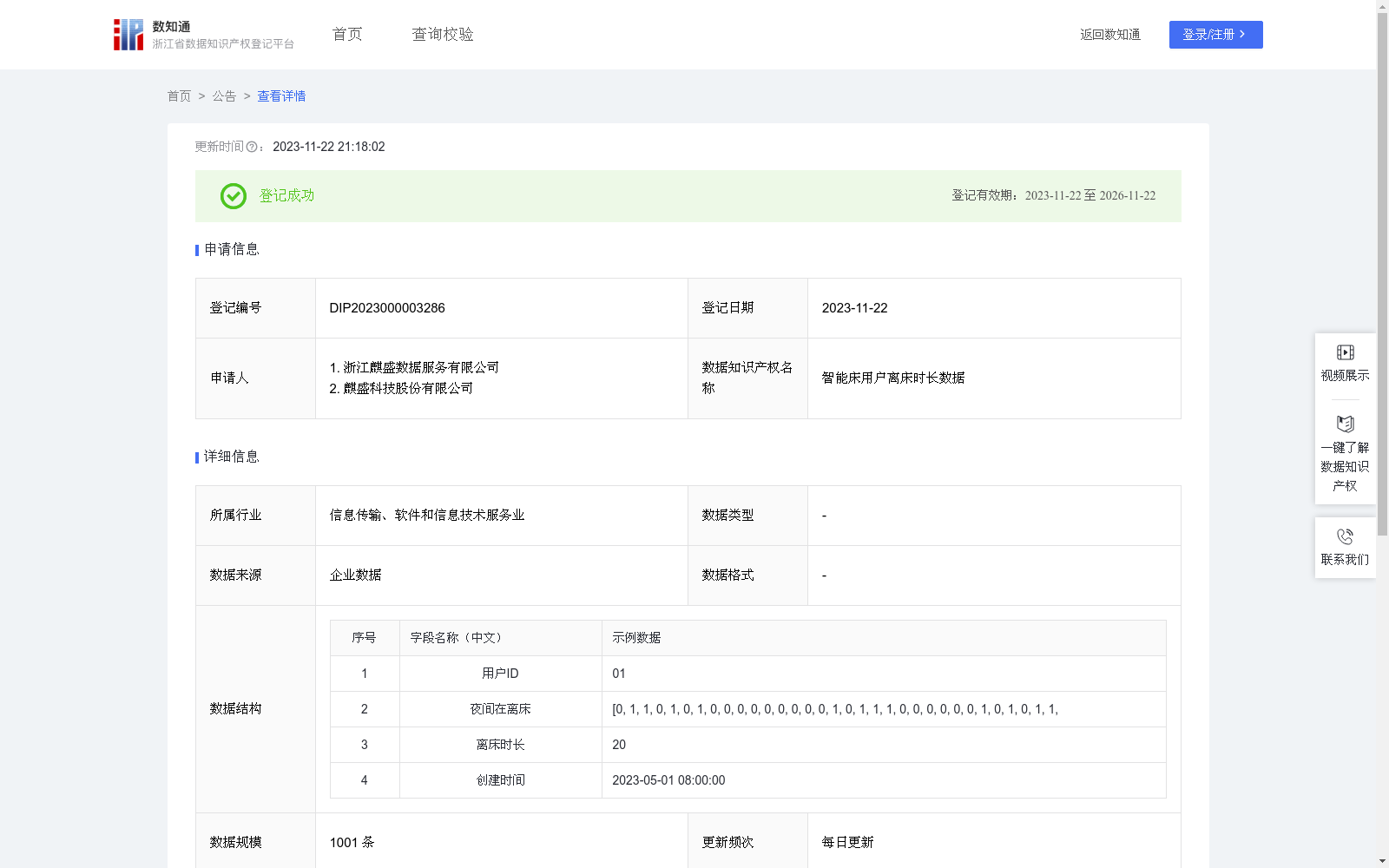Image resolution: width=1389 pixels, height=868 pixels.
Task: Click 首页 in the breadcrumb
Action: (179, 96)
